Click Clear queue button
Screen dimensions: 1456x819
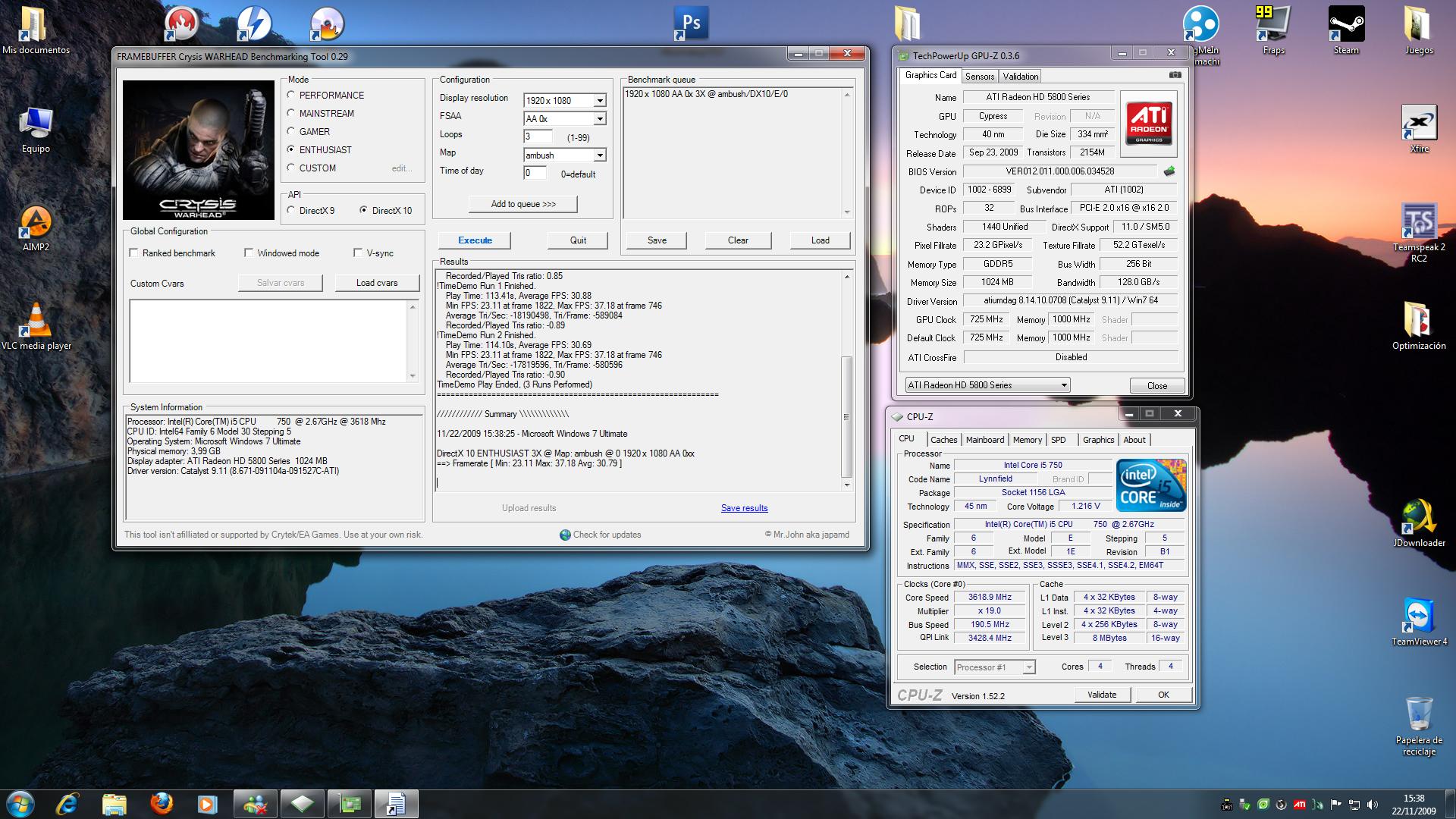click(x=738, y=240)
